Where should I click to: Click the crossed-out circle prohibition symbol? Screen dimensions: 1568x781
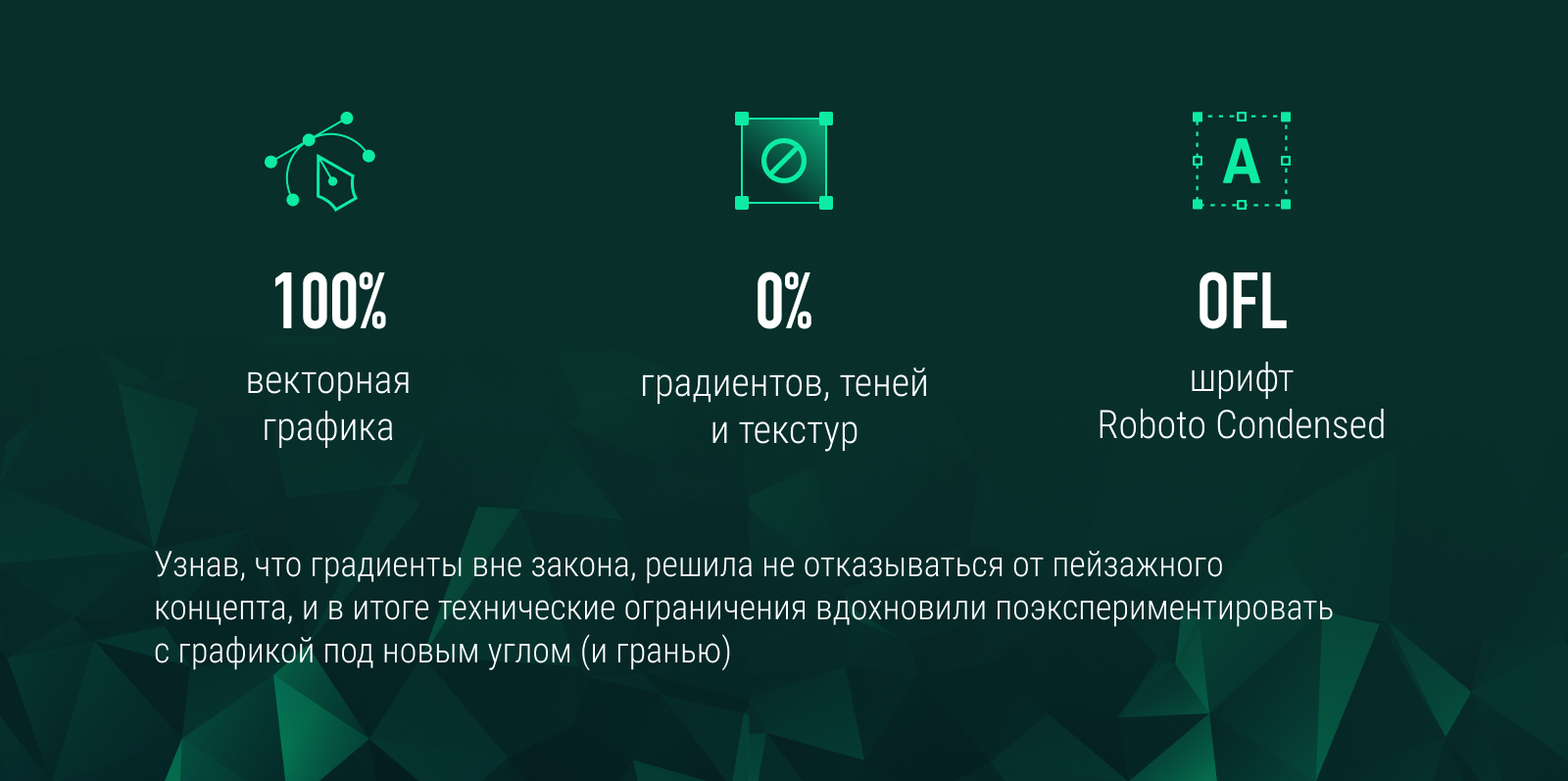tap(784, 161)
